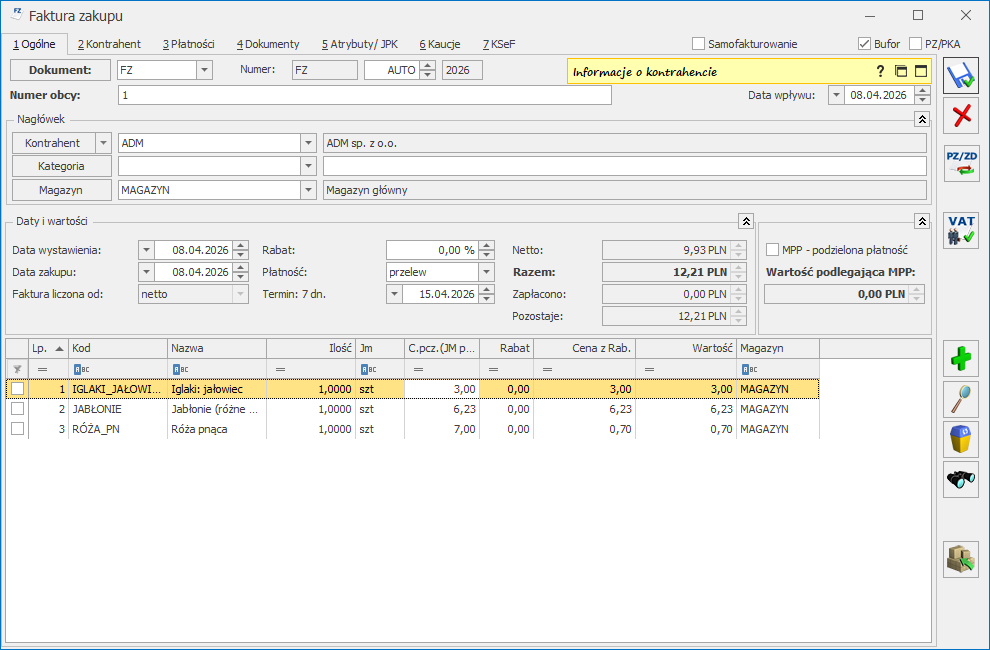Viewport: 990px width, 650px height.
Task: Delete the item using trash bin icon
Action: point(961,439)
